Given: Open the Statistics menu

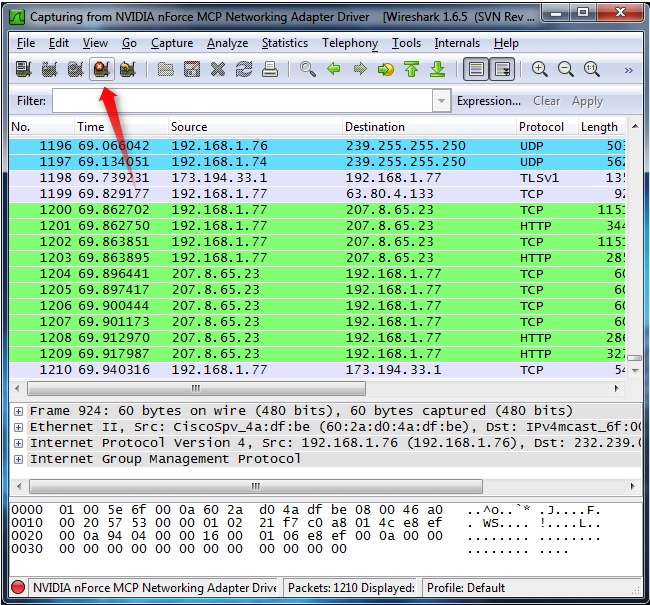Looking at the screenshot, I should click(285, 43).
